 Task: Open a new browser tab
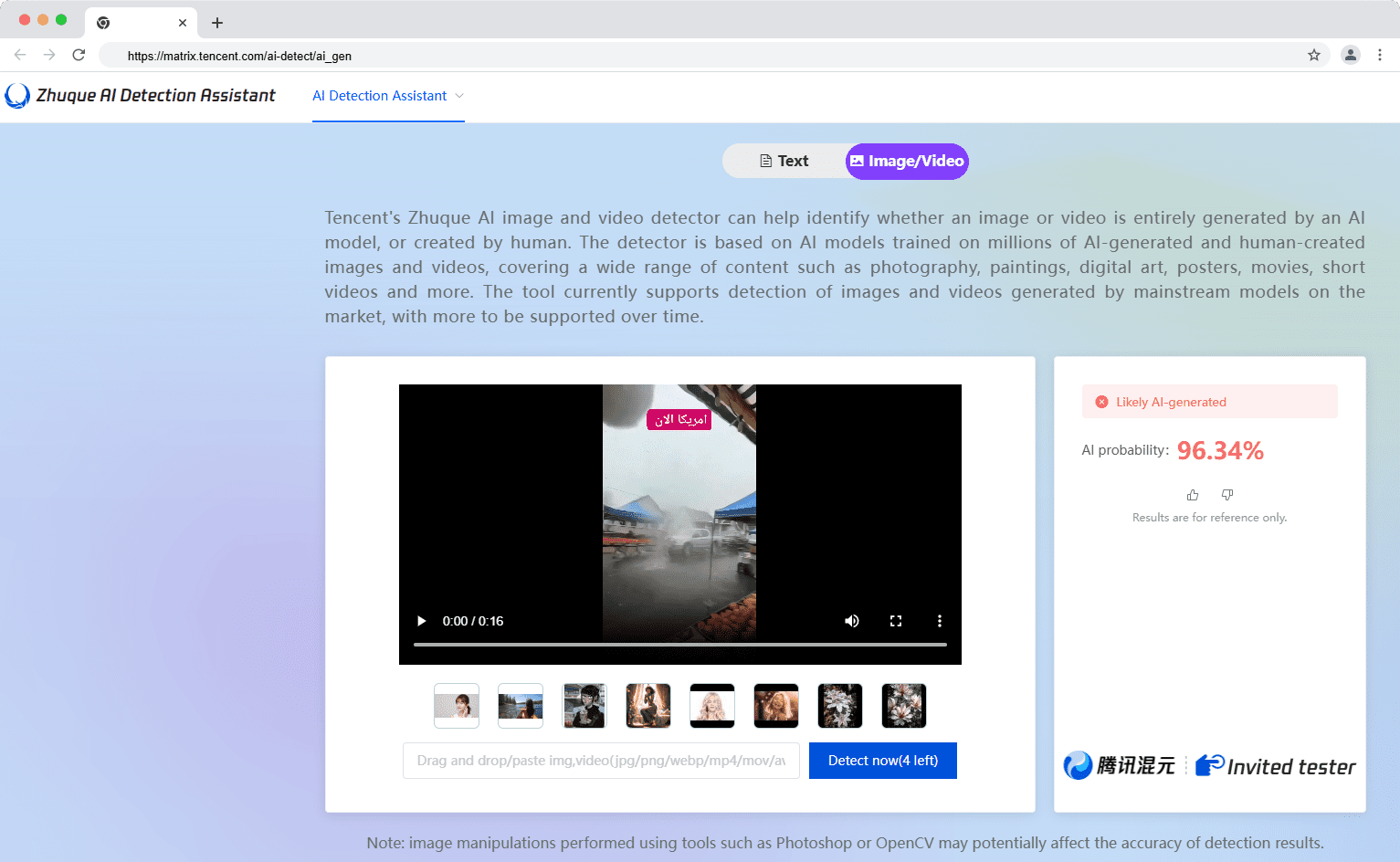click(217, 23)
